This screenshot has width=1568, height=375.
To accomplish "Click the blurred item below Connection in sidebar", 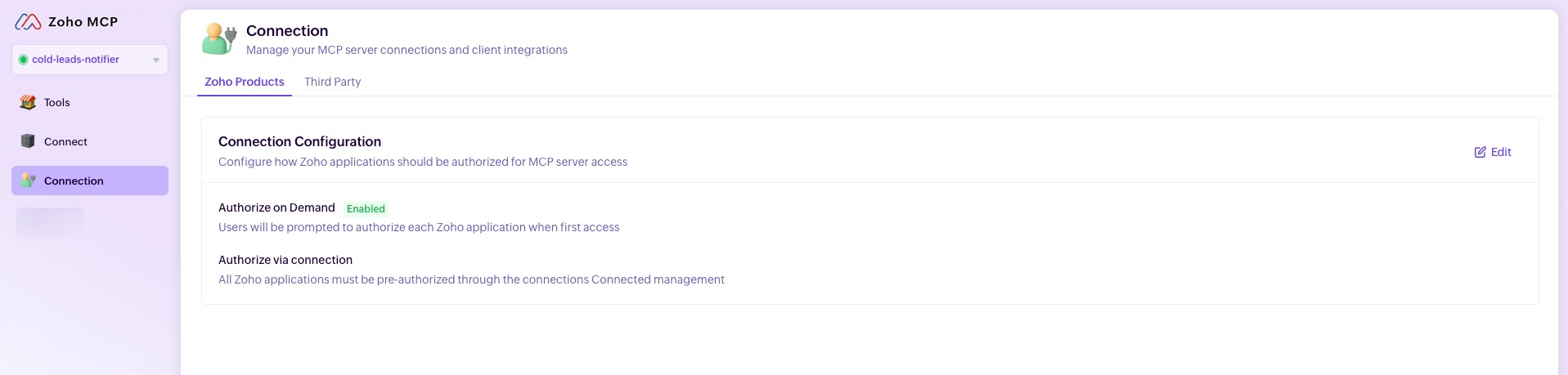I will [49, 222].
